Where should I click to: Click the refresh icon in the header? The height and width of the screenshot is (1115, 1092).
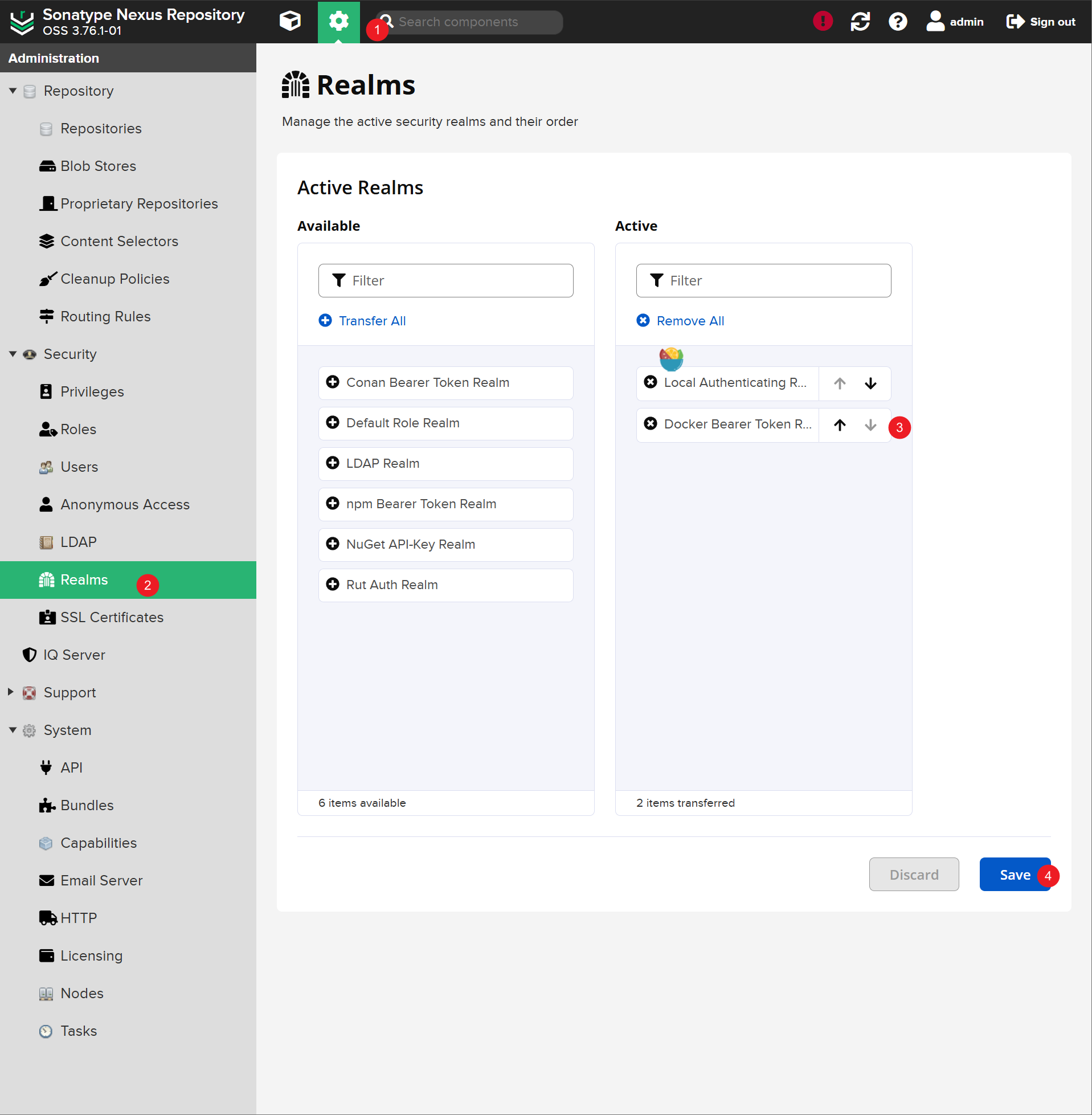[x=860, y=21]
